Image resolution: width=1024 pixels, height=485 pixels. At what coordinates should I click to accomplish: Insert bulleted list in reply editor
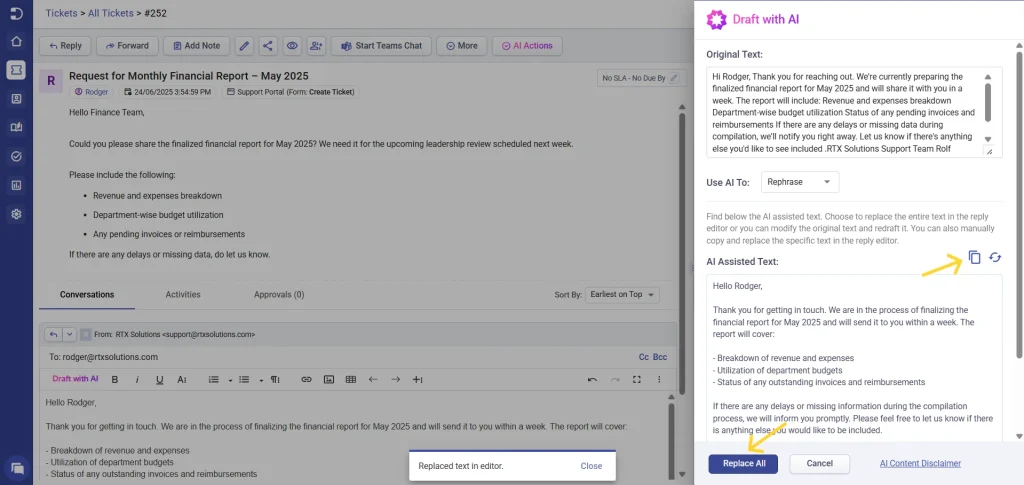click(244, 379)
